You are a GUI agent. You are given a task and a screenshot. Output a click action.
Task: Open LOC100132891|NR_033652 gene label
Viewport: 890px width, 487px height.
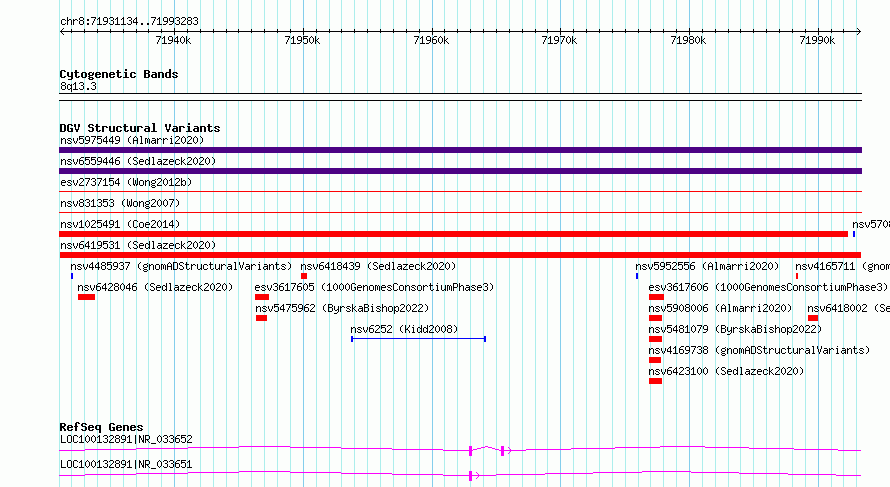126,439
